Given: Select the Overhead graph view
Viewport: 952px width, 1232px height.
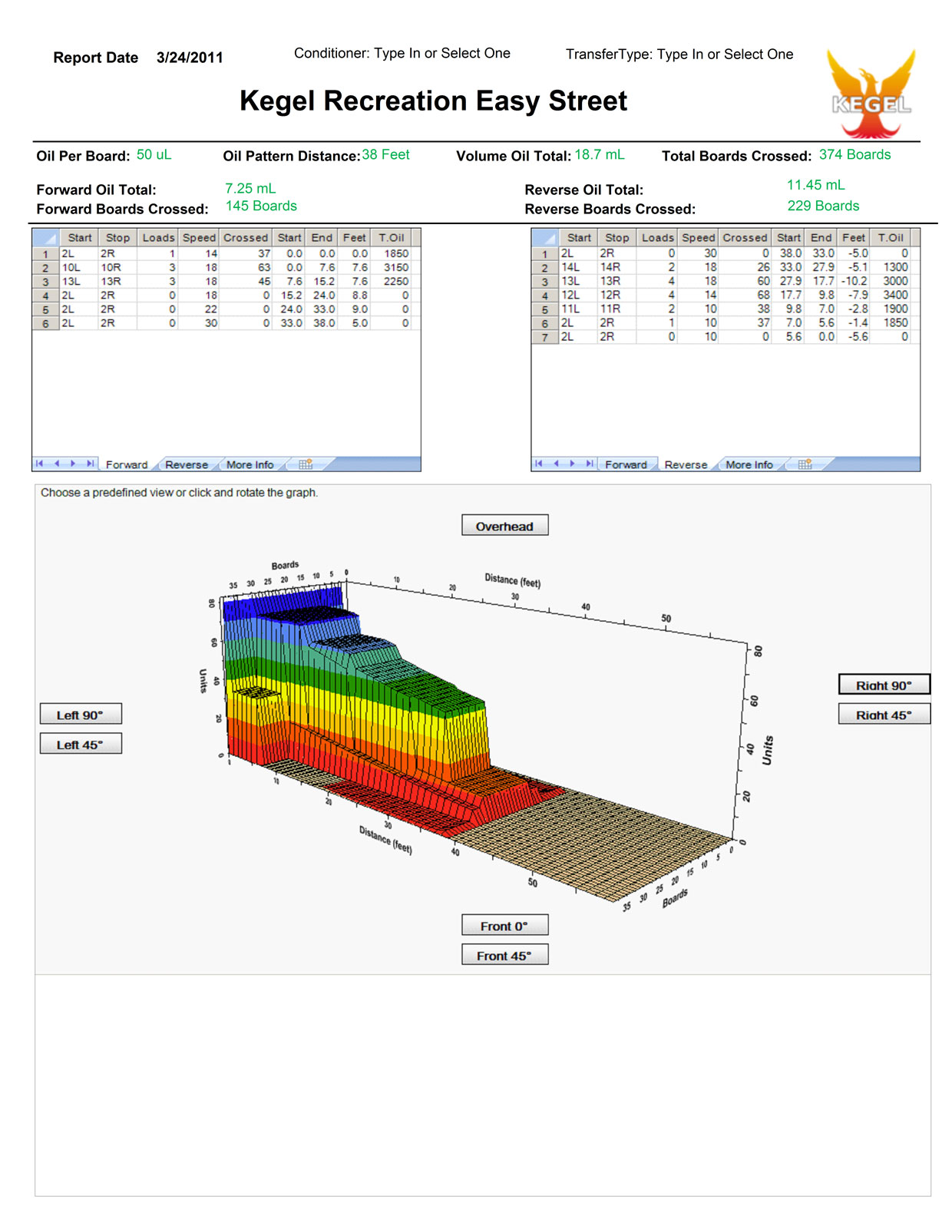Looking at the screenshot, I should (x=504, y=526).
